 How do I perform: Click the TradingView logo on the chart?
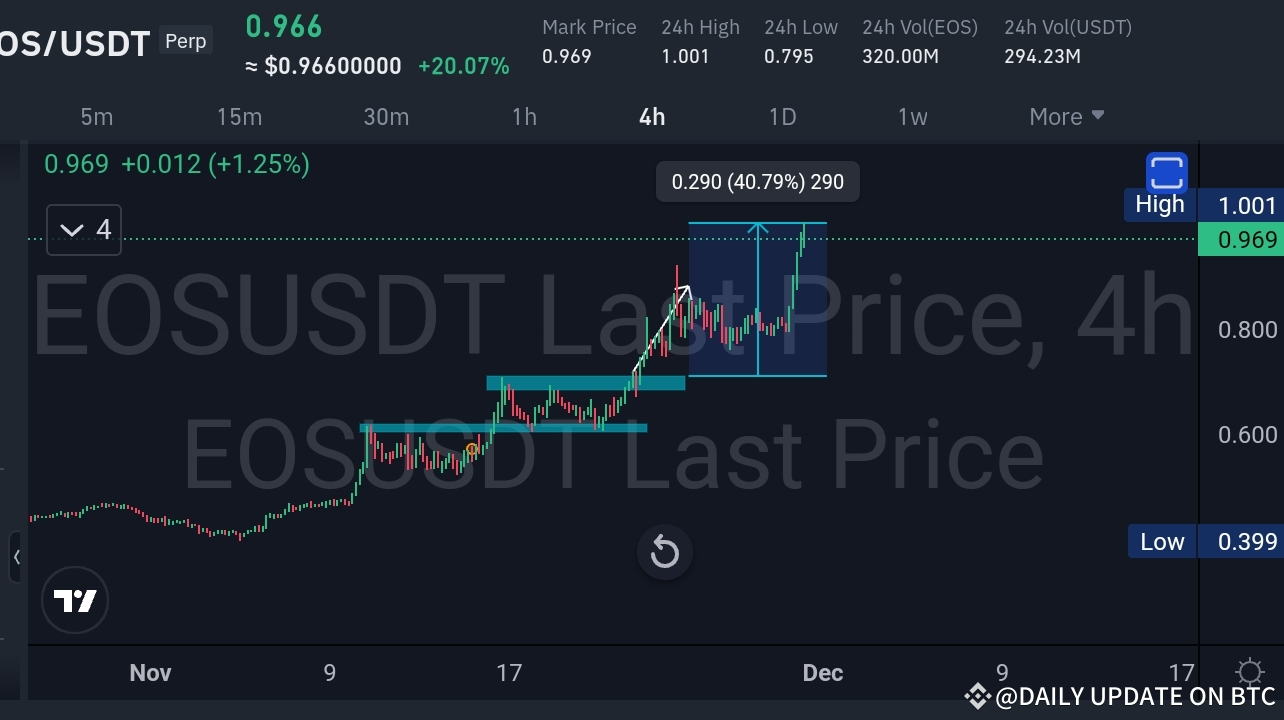pos(75,600)
